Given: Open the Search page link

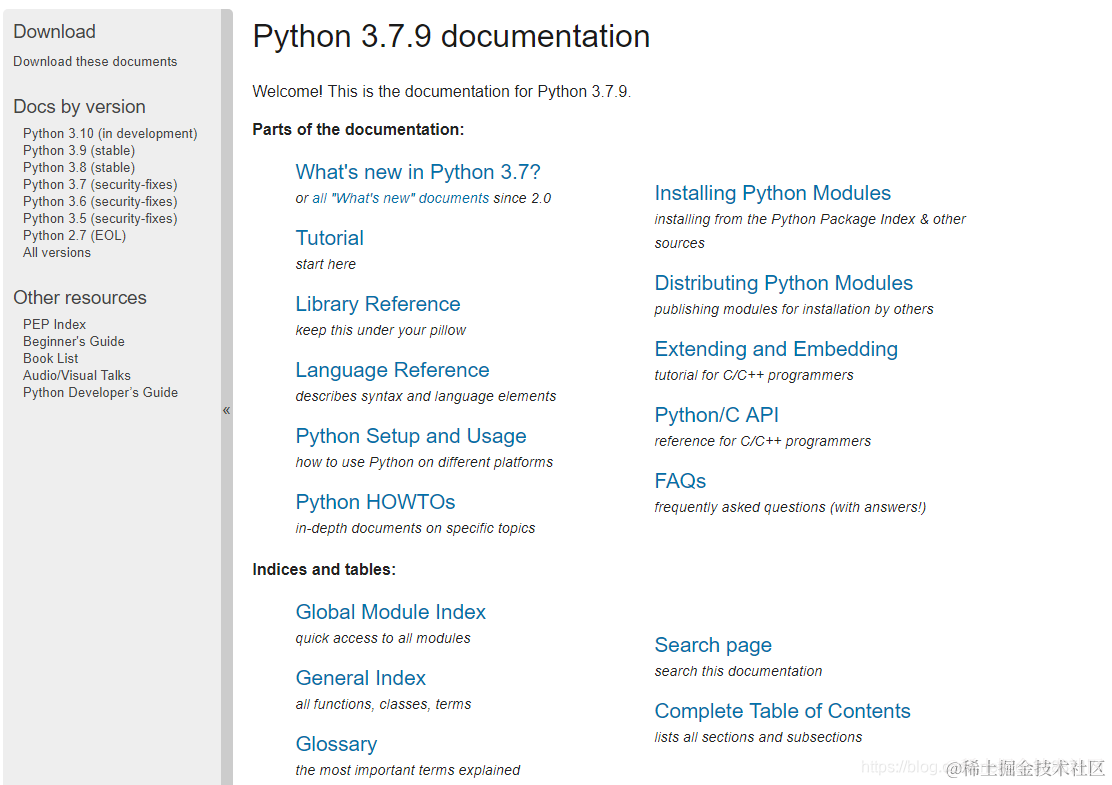Looking at the screenshot, I should 713,645.
